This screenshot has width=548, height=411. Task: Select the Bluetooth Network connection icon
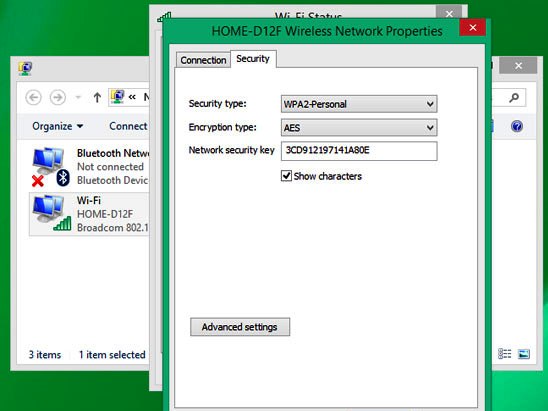pos(51,167)
